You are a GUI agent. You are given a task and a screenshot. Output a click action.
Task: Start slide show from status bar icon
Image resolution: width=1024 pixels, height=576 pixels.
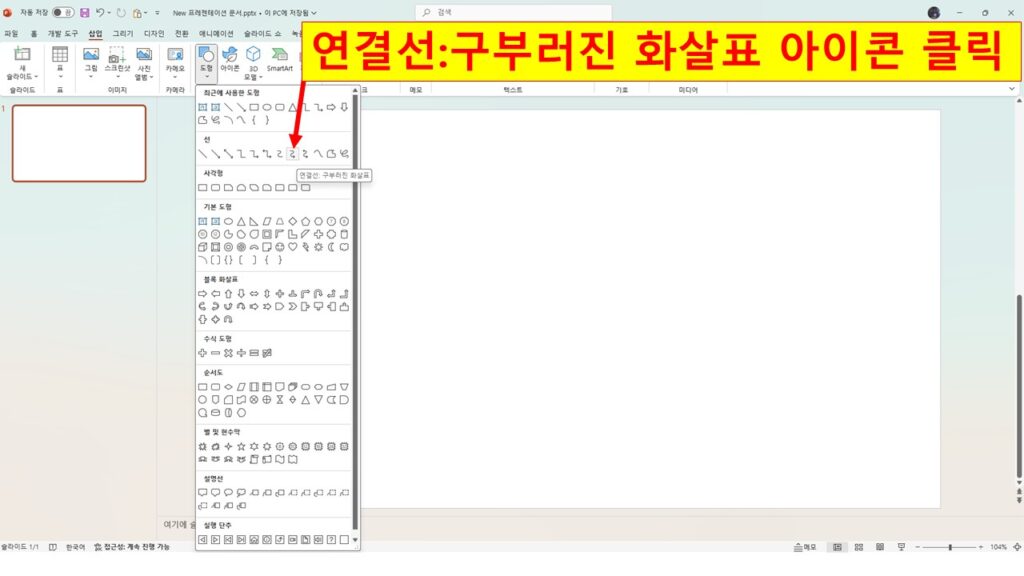click(x=901, y=547)
